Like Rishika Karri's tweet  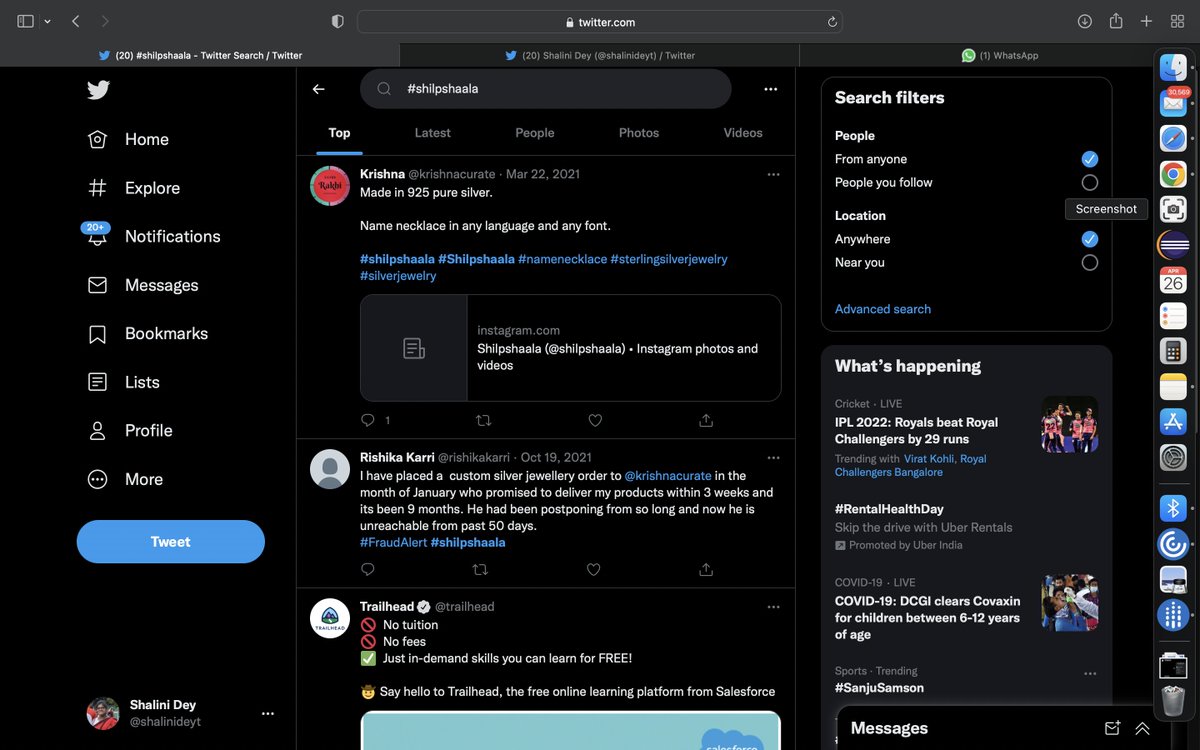click(593, 569)
